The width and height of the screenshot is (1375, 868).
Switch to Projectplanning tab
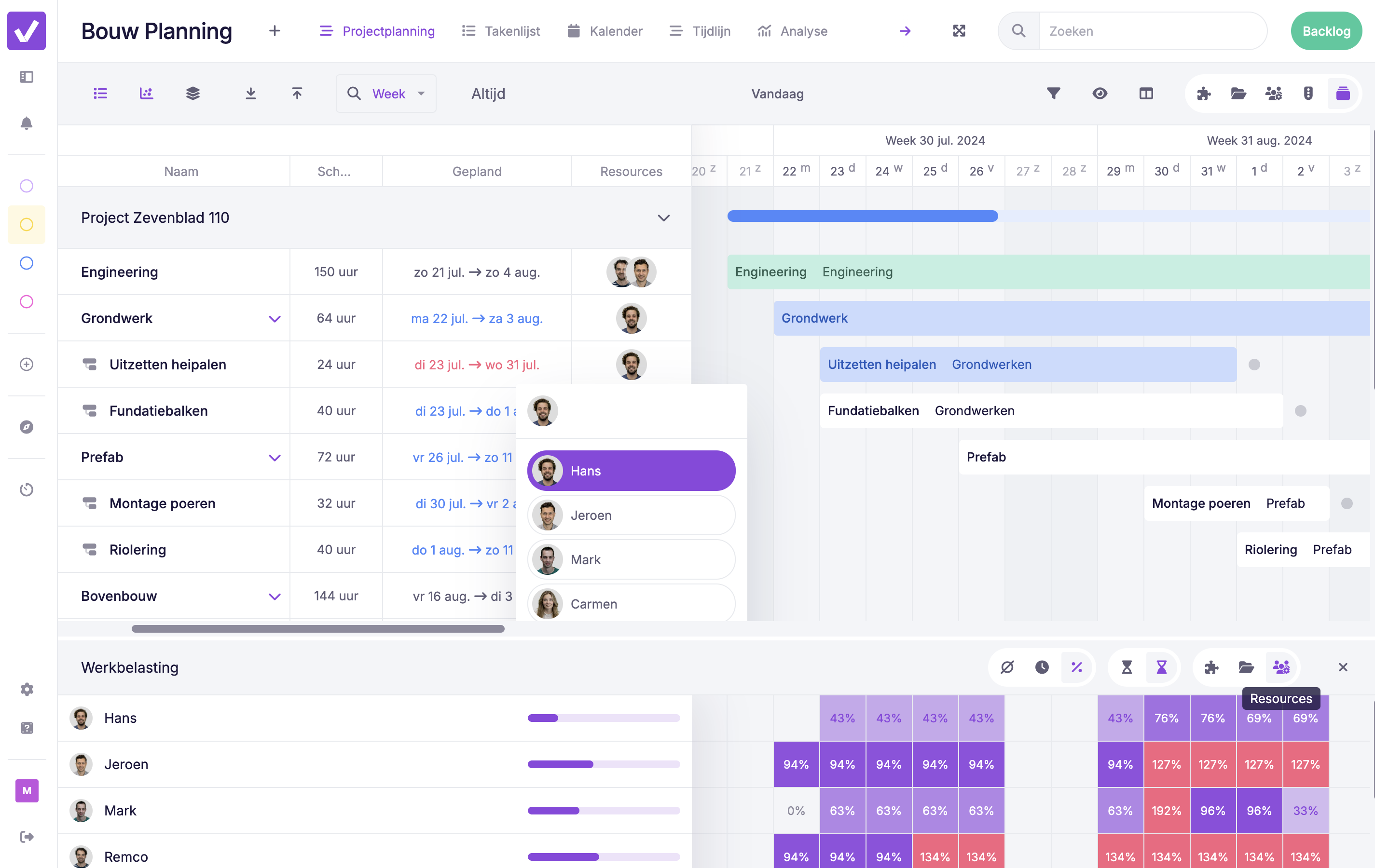coord(377,31)
